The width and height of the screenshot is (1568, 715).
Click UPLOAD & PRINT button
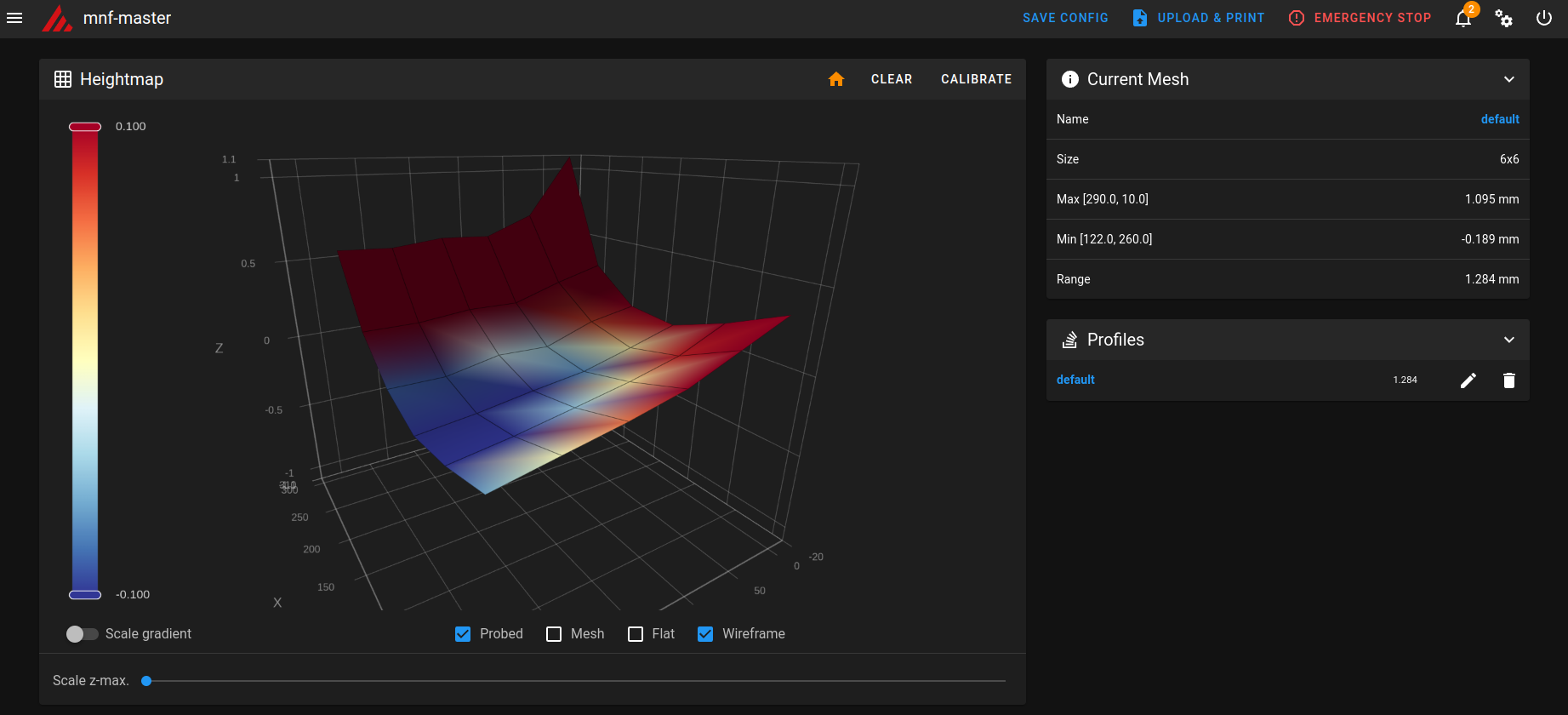pyautogui.click(x=1199, y=18)
